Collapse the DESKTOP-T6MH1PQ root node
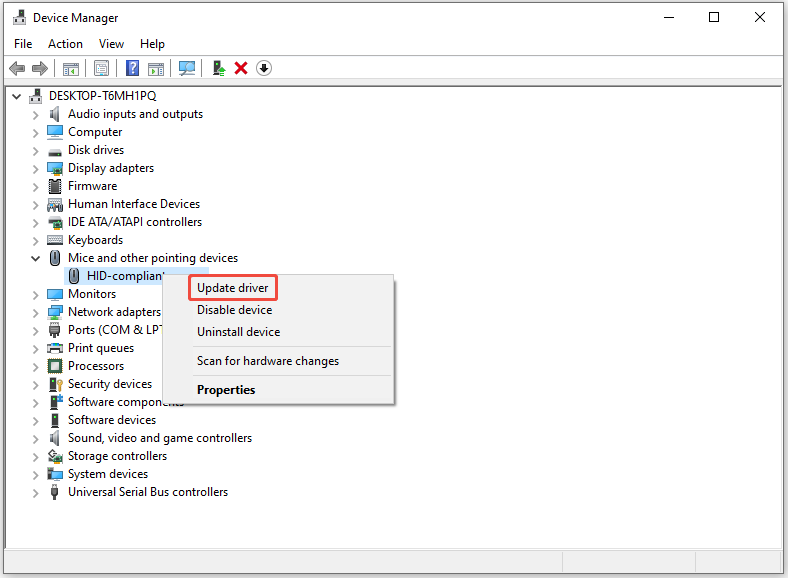The width and height of the screenshot is (788, 578). [17, 96]
